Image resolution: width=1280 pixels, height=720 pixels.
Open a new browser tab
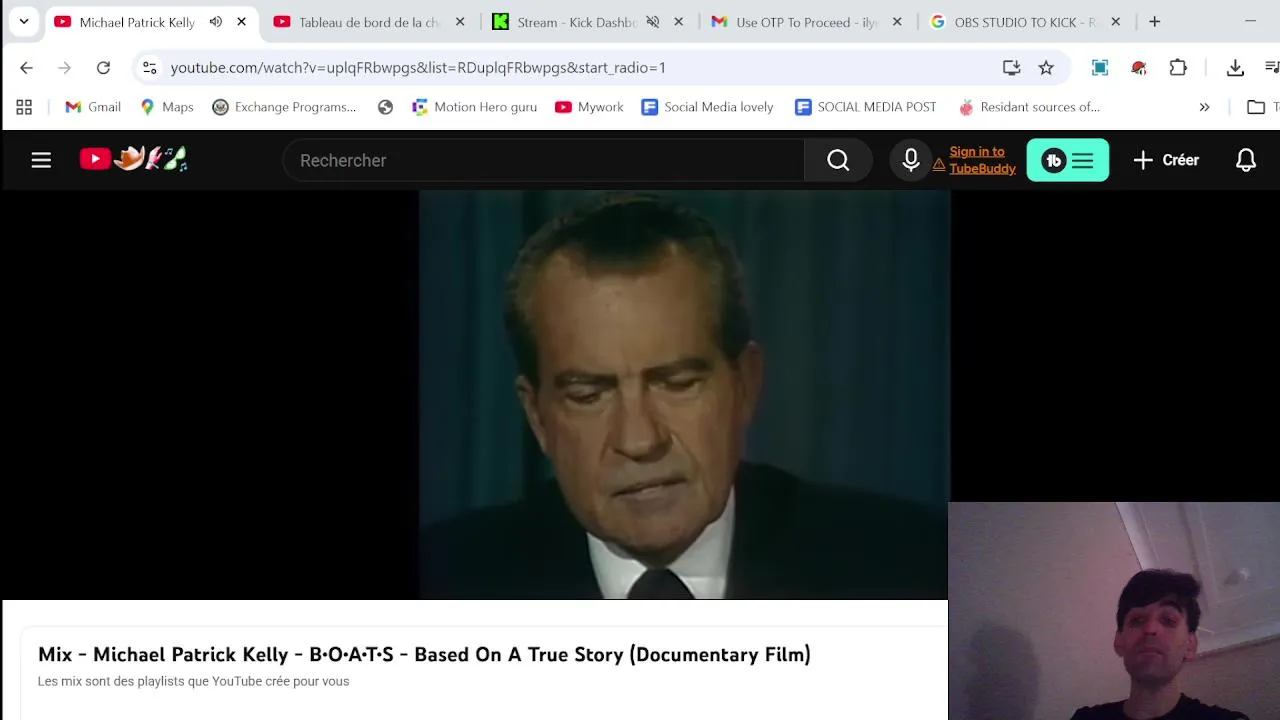1155,21
